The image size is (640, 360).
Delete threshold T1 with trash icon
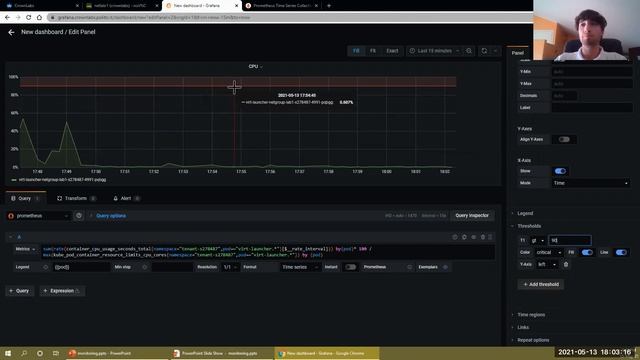coord(566,264)
